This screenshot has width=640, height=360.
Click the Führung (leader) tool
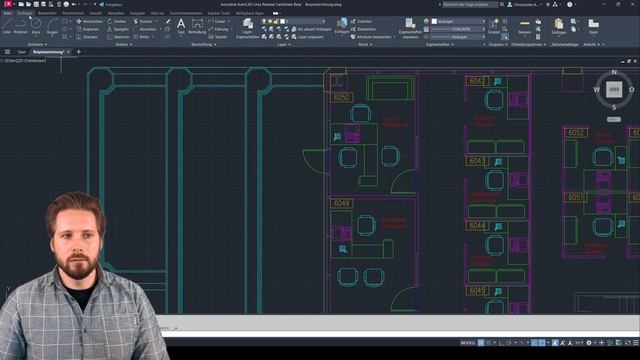(219, 29)
